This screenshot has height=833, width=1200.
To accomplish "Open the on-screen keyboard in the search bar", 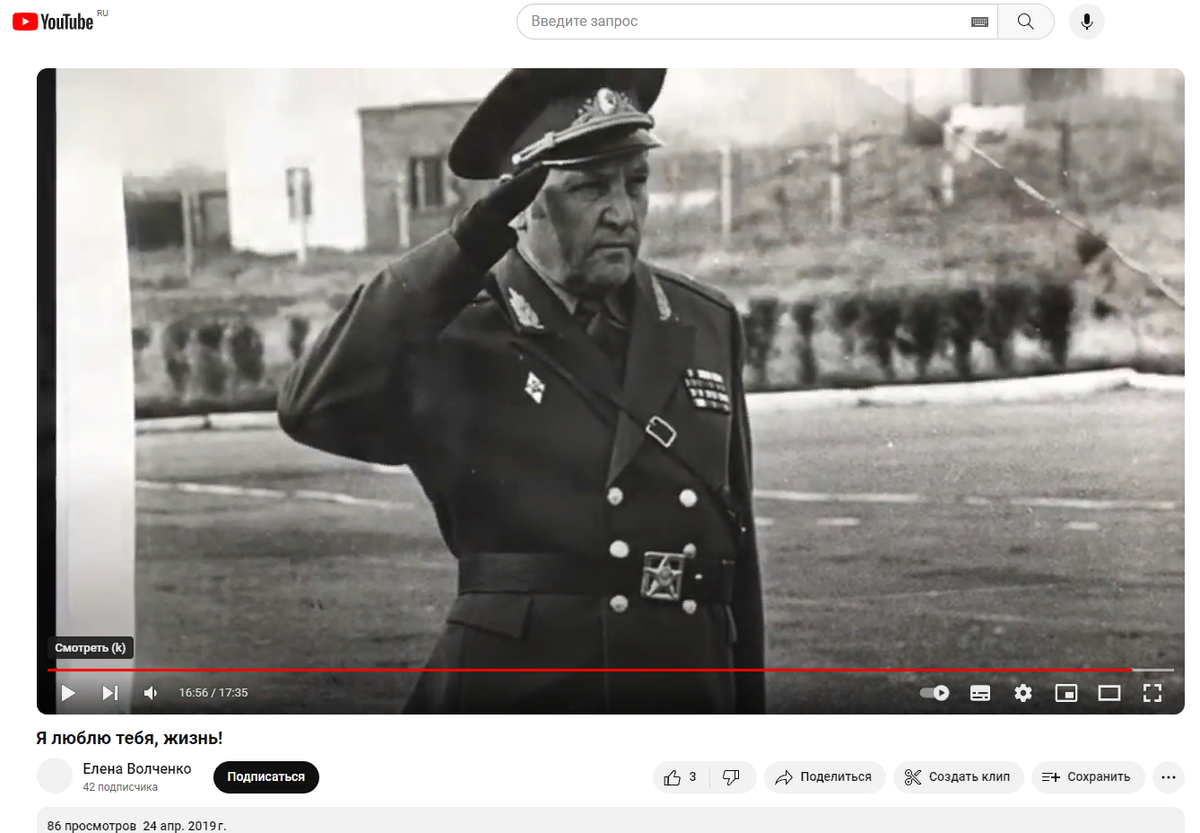I will tap(981, 20).
